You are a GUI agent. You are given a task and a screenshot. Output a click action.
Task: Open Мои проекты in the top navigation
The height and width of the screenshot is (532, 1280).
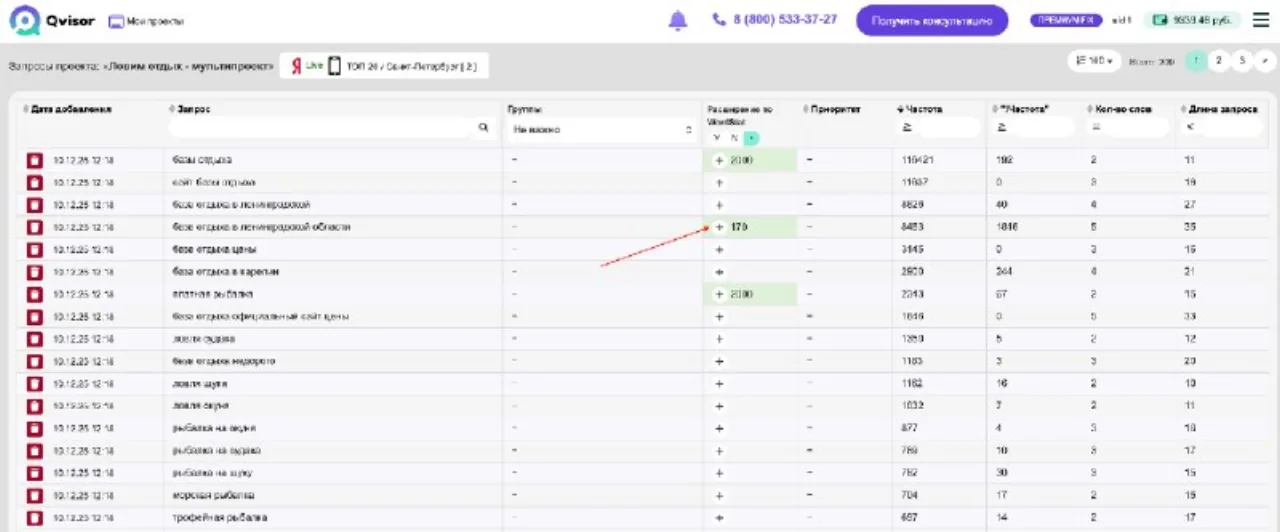pos(146,21)
